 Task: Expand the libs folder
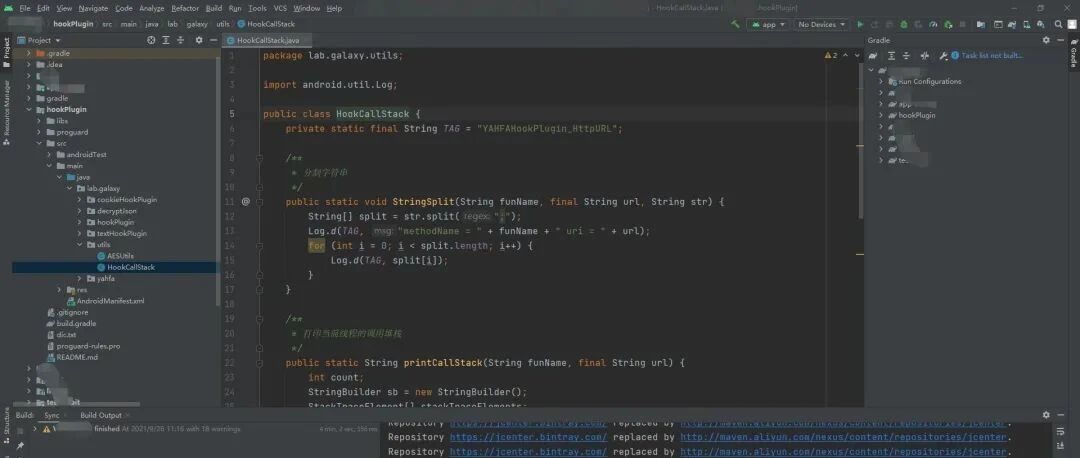39,121
